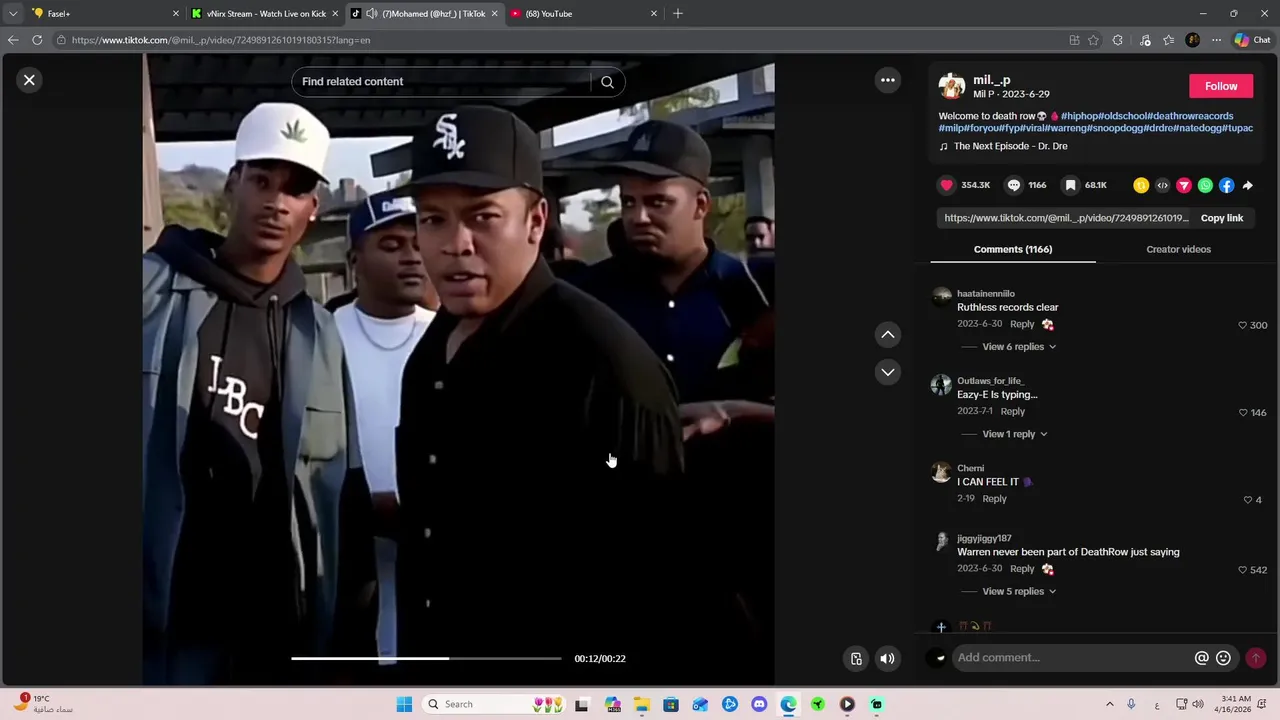Open the three-dot more options menu on the video
This screenshot has width=1280, height=720.
[x=888, y=80]
